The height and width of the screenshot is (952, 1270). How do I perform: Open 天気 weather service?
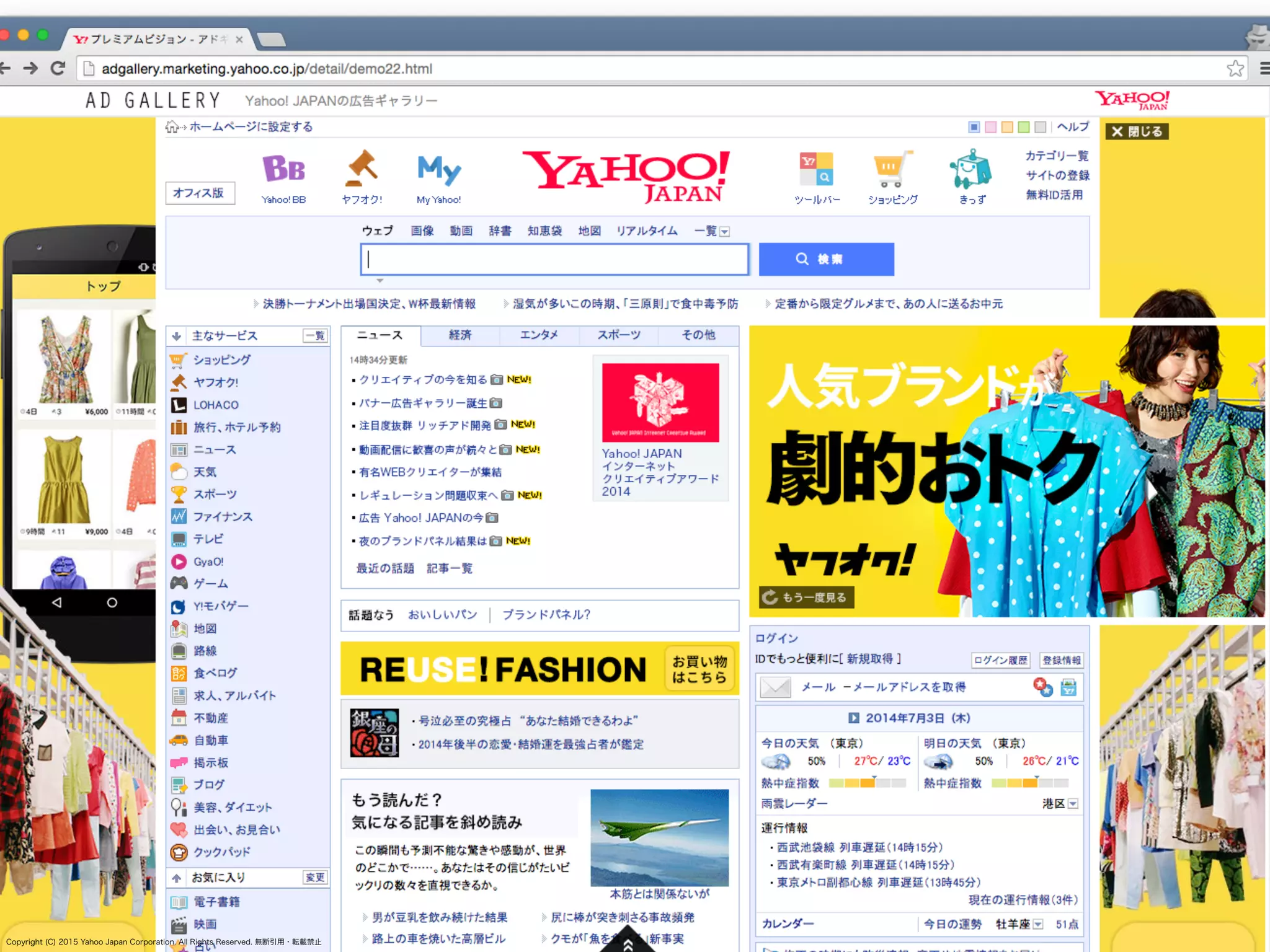tap(205, 472)
